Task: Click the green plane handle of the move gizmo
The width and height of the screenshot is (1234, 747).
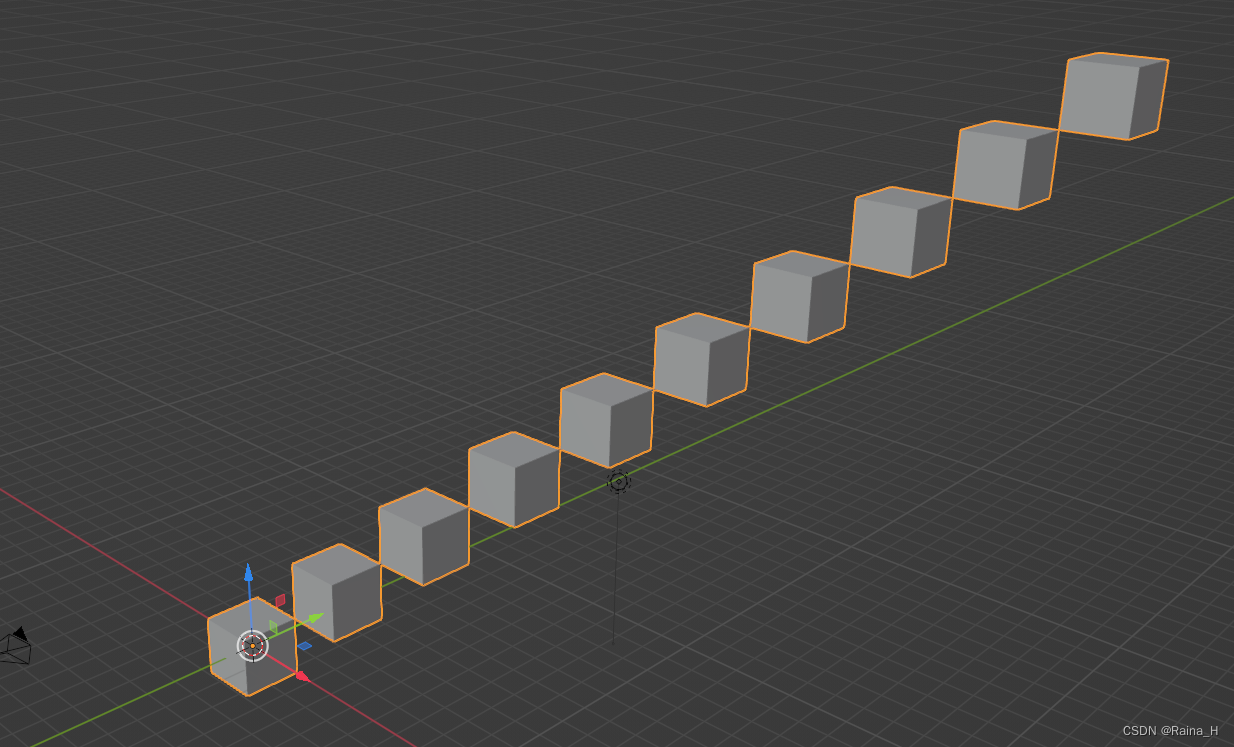Action: pyautogui.click(x=273, y=627)
